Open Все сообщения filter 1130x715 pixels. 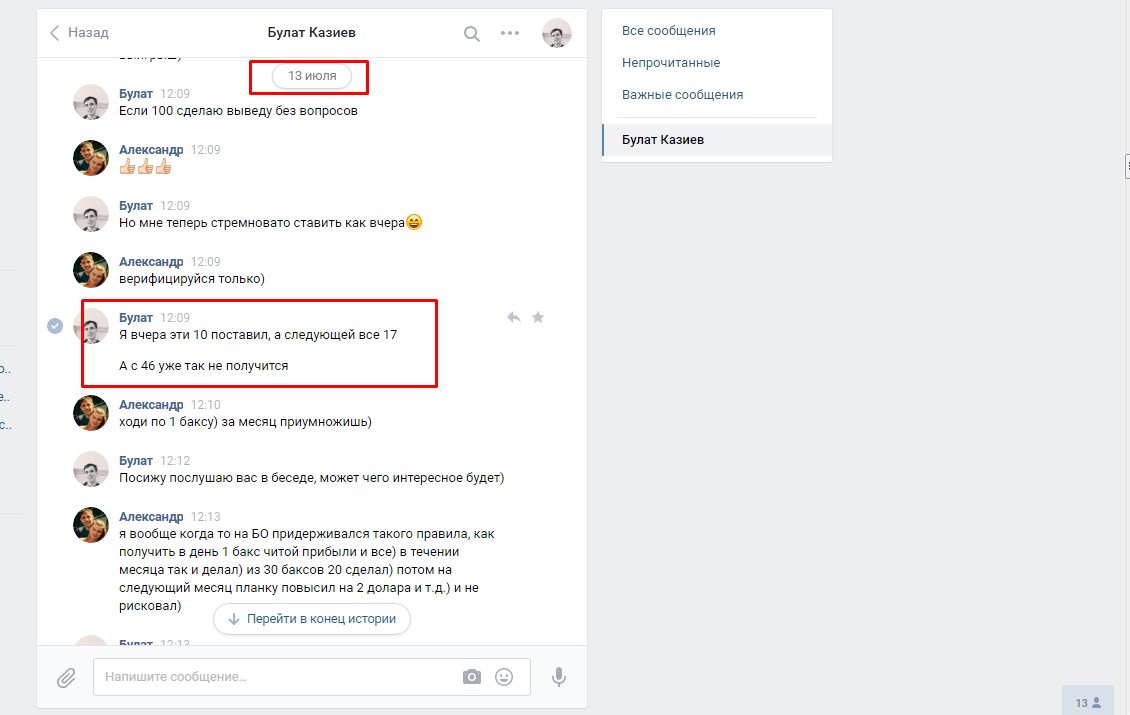(669, 31)
